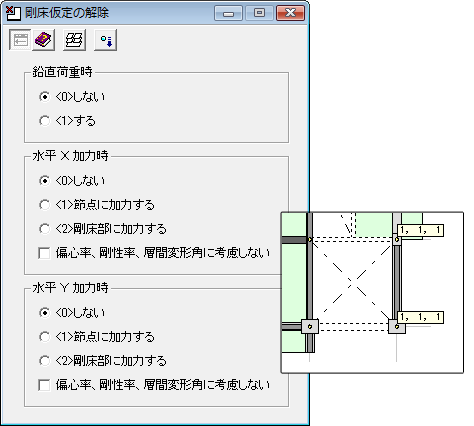Select <0>しない under 水平 Y 加力時

tap(44, 313)
